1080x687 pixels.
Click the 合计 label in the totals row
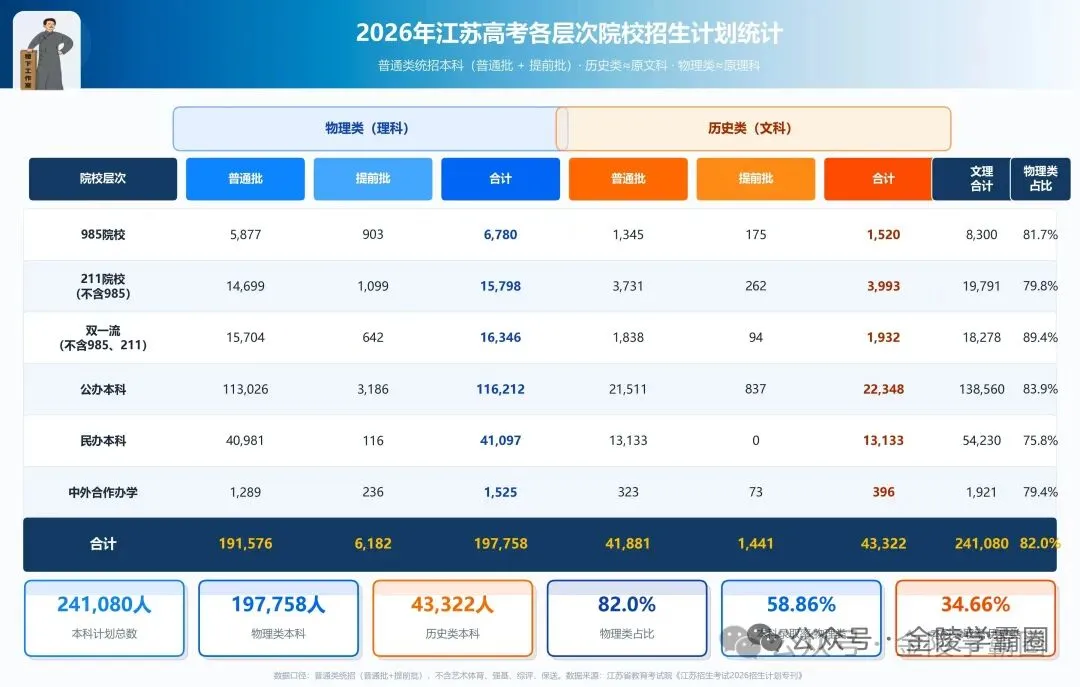tap(103, 544)
